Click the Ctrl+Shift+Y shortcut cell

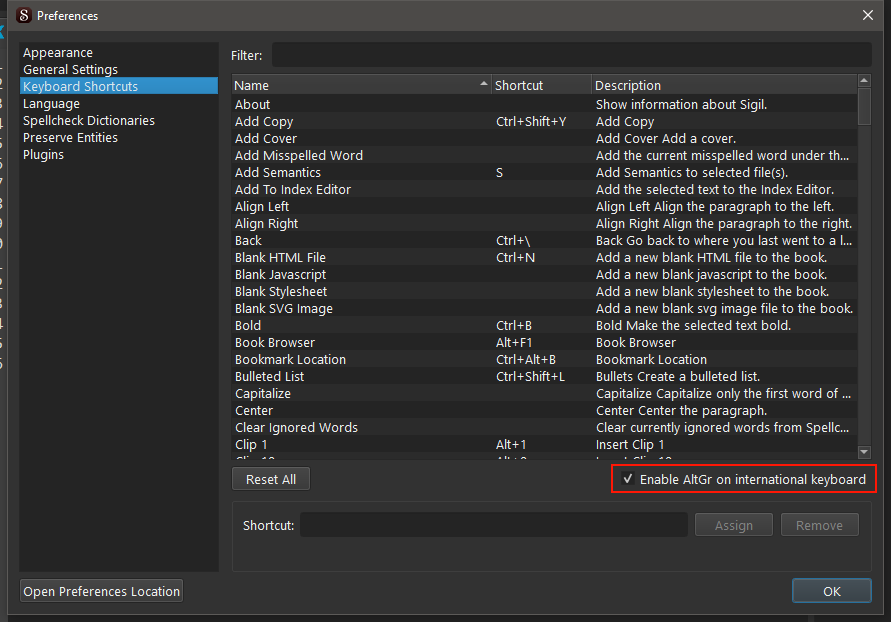541,122
